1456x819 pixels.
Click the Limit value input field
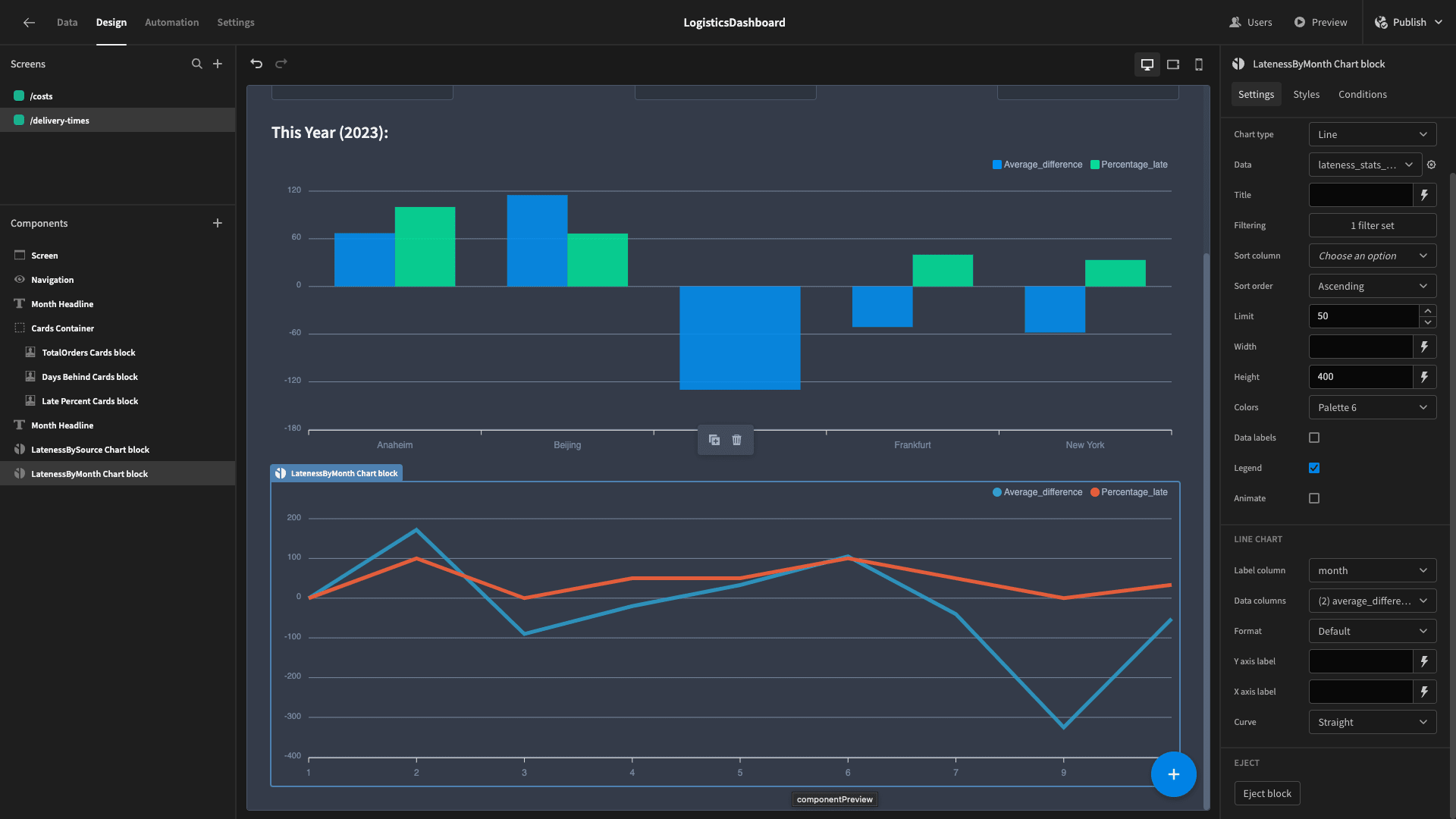pos(1363,316)
